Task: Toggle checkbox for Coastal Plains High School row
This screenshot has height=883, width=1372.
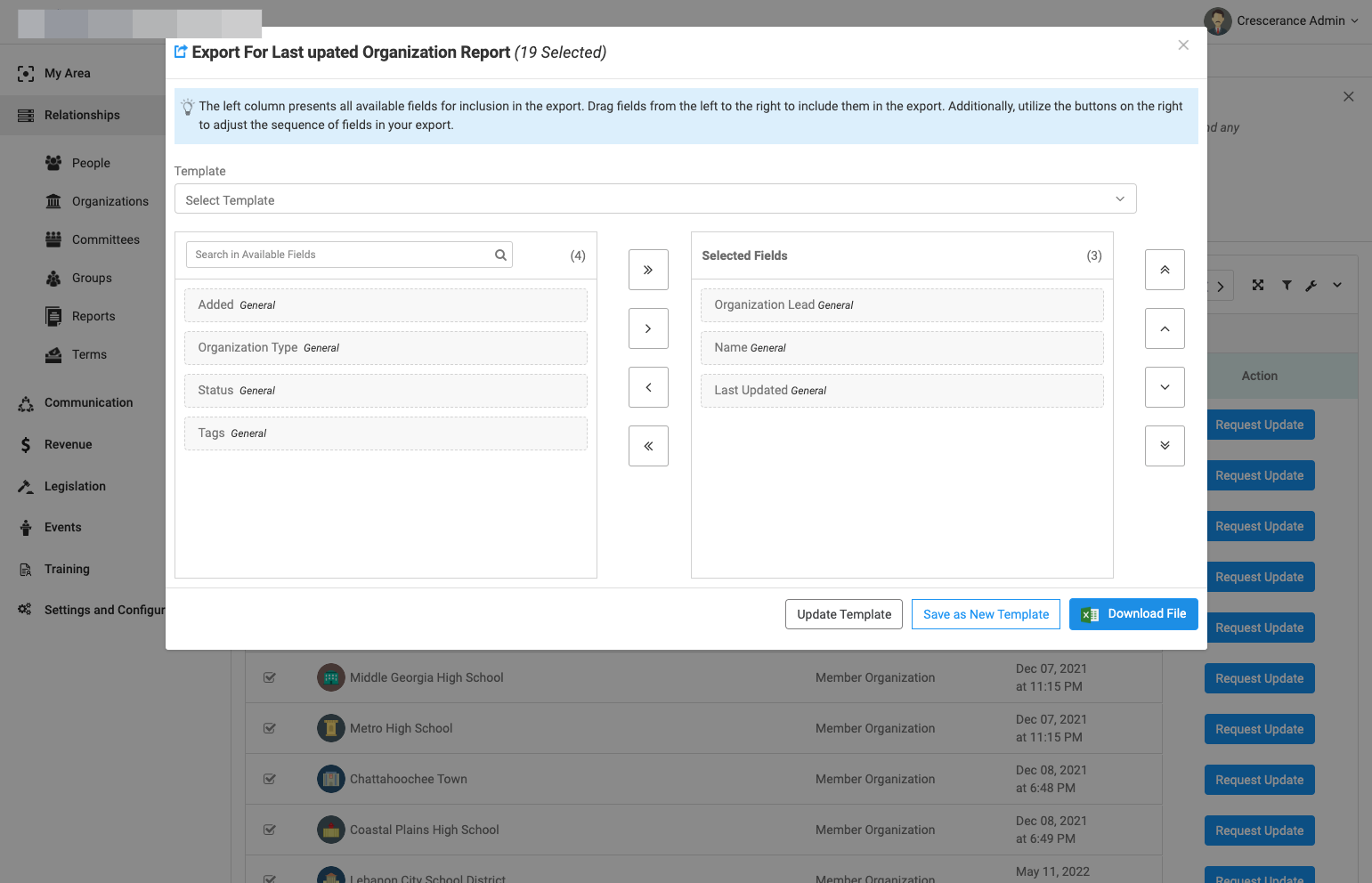Action: [x=270, y=830]
